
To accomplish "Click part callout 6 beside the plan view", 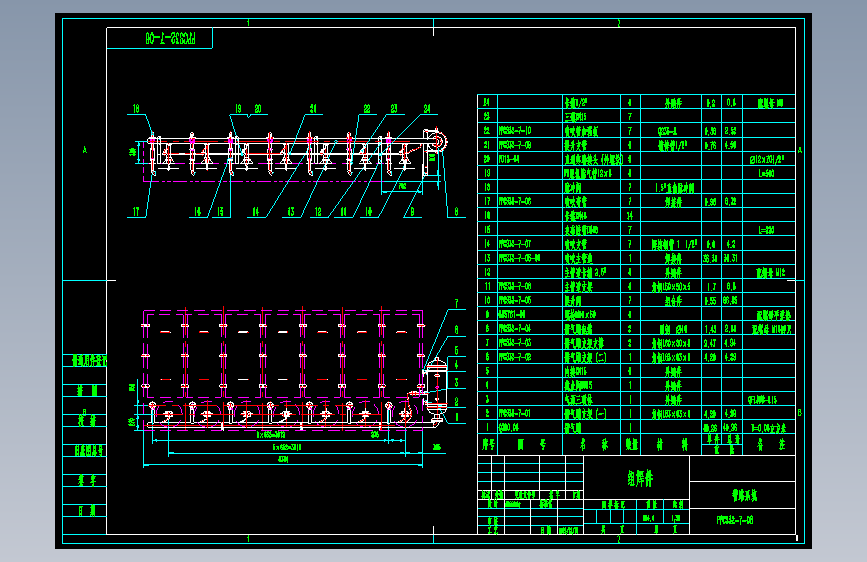I will coord(456,330).
